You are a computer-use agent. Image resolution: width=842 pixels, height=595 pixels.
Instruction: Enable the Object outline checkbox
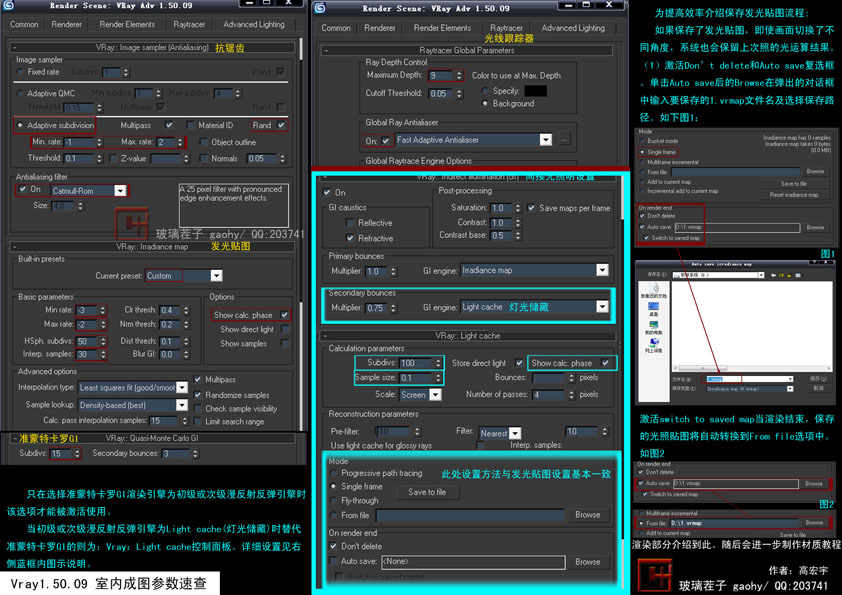pos(203,142)
